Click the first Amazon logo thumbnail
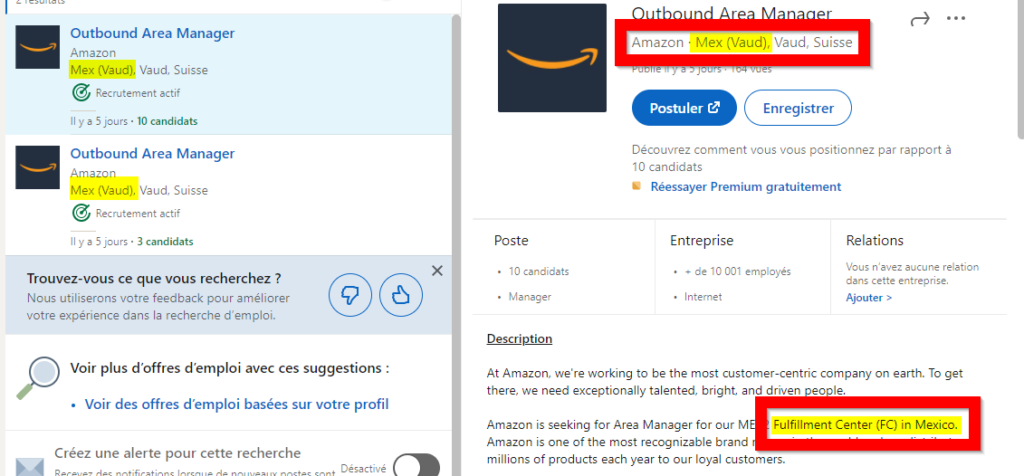 38,47
